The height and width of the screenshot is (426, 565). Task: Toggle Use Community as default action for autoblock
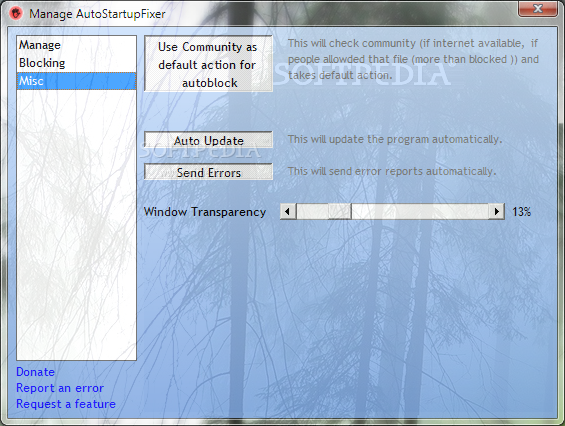208,64
